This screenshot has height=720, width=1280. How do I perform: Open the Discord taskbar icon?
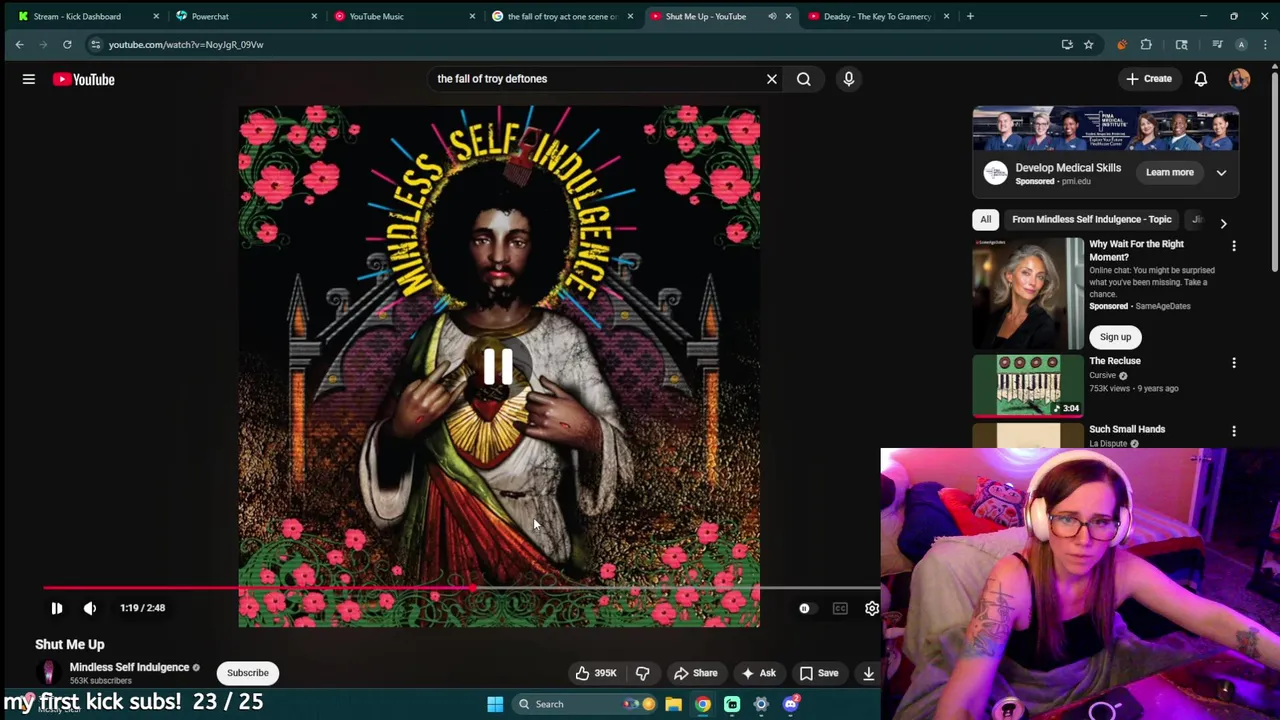[791, 704]
